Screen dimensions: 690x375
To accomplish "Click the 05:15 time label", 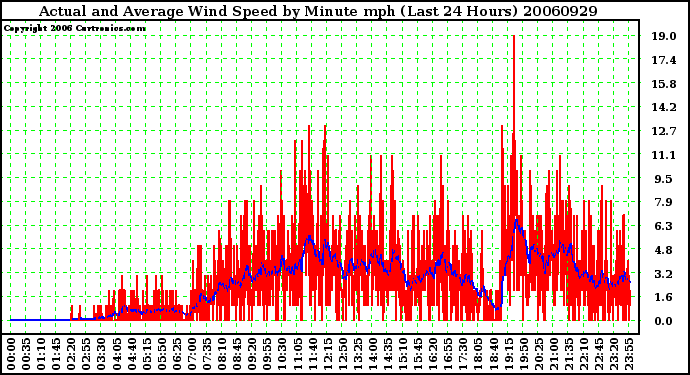I will point(146,354).
